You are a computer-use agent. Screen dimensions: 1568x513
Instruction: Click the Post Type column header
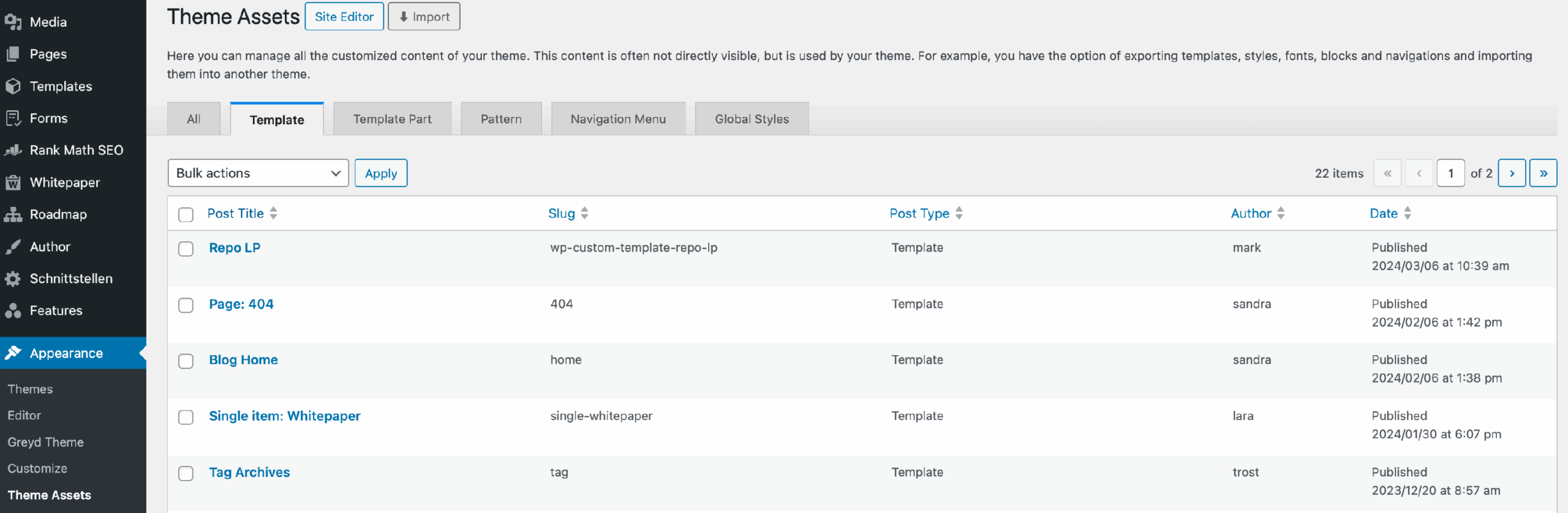tap(919, 213)
